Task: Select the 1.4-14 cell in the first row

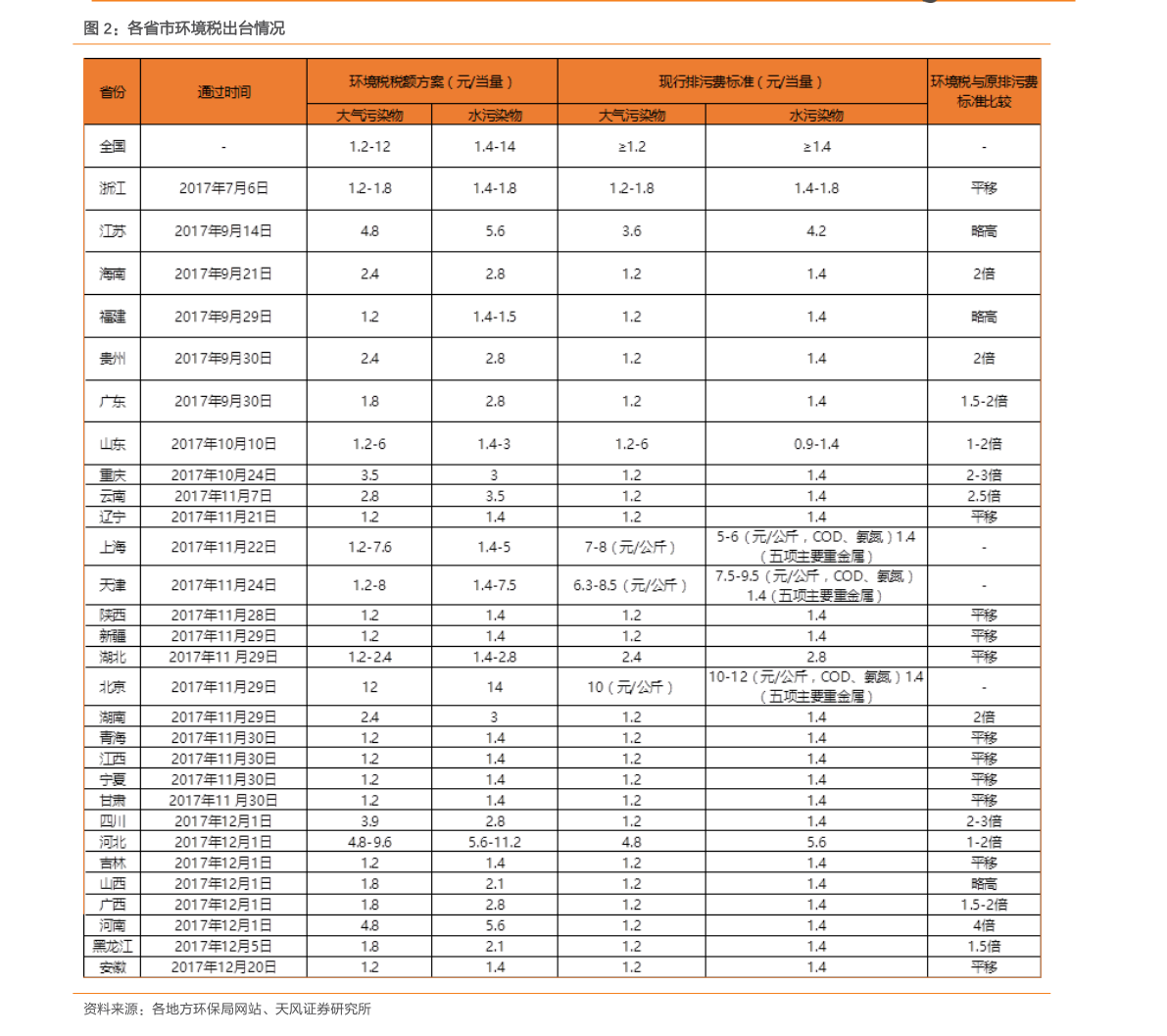Action: [x=495, y=147]
